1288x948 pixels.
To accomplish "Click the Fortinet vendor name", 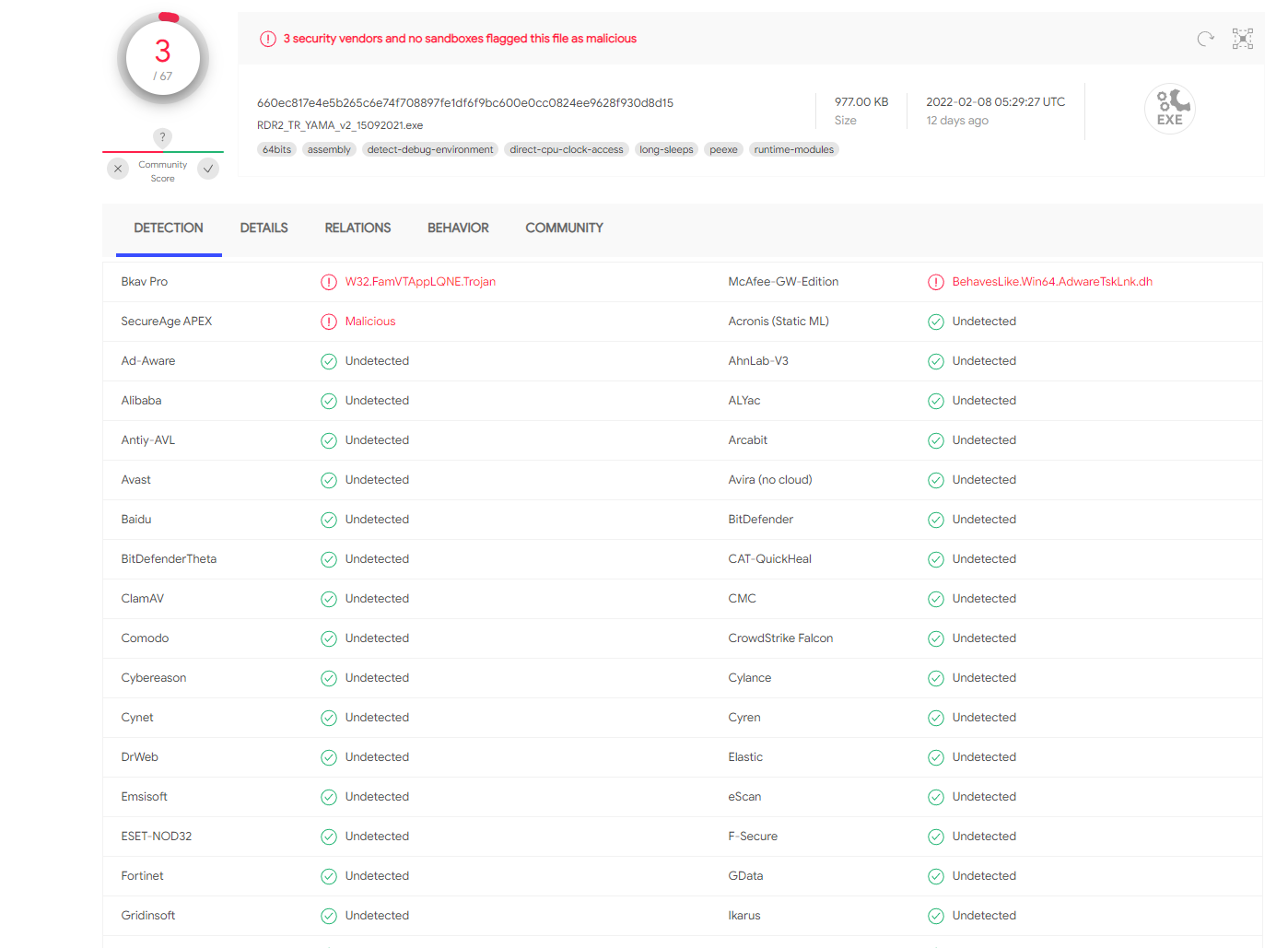I will (142, 876).
